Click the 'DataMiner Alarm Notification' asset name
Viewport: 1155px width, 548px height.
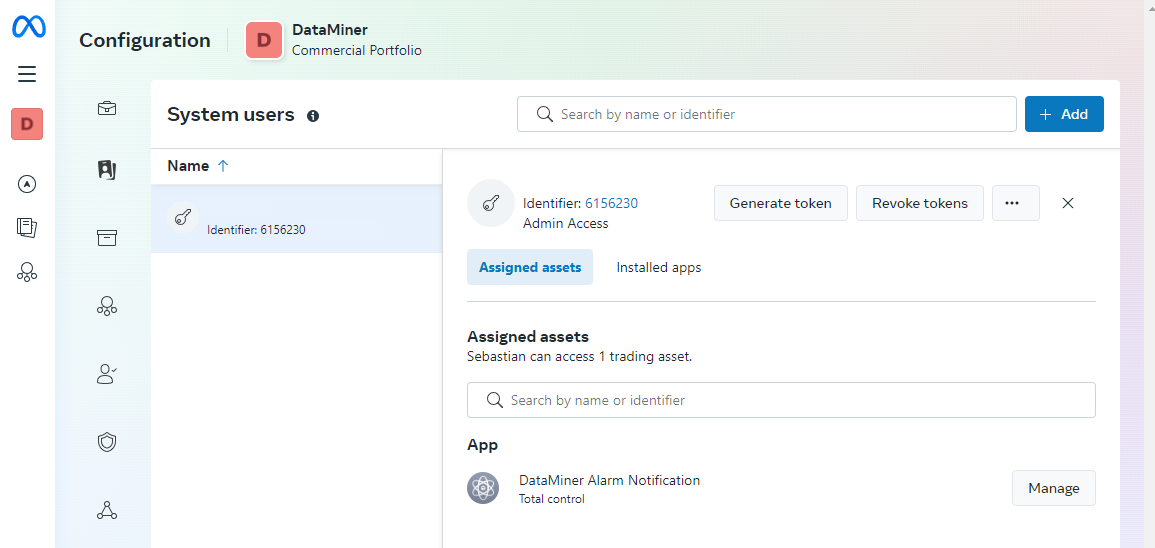pos(610,480)
